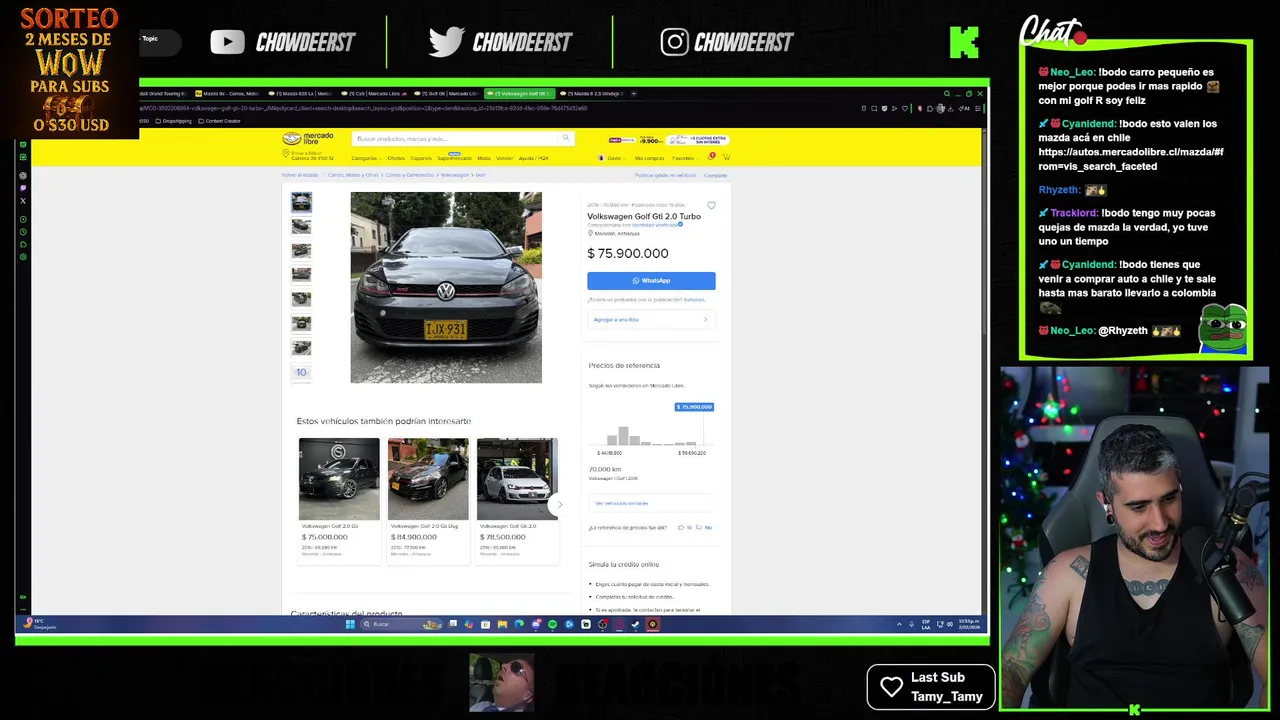
Task: Click the location pin next to Medellín, Antioquia
Action: coord(590,233)
